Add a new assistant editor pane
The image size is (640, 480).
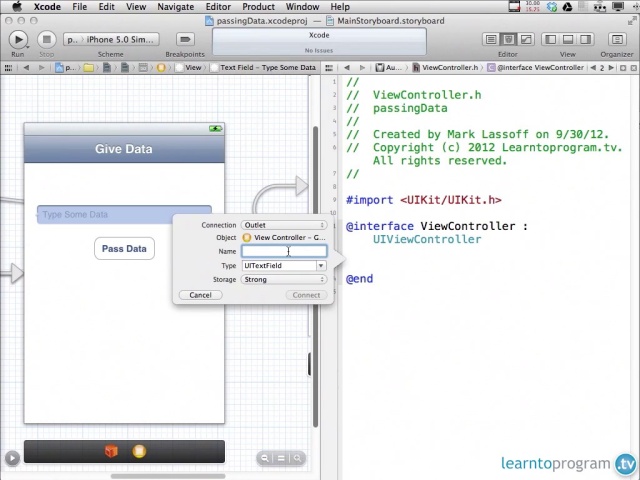pos(623,68)
